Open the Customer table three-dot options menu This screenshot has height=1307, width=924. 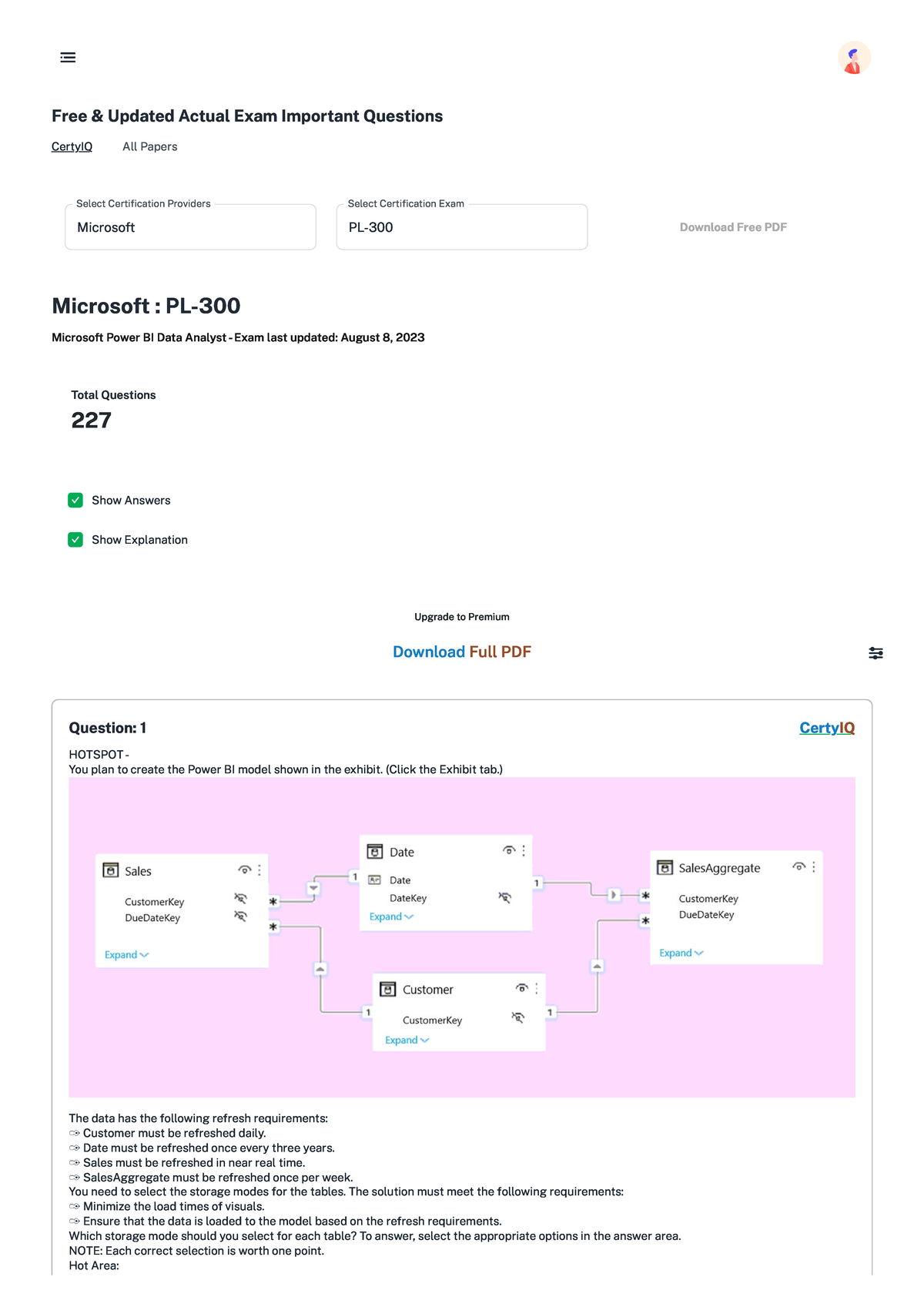point(537,988)
